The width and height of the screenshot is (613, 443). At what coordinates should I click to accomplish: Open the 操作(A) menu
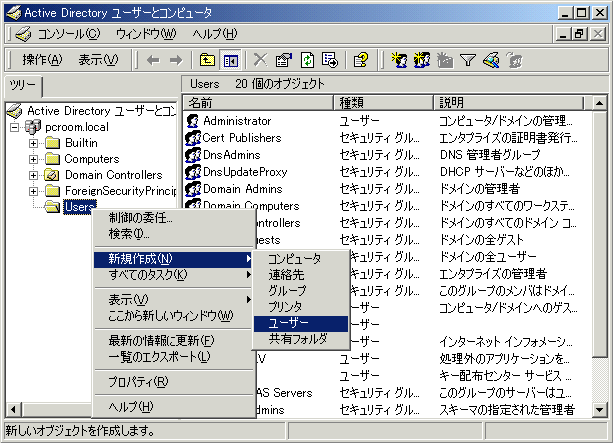pos(42,60)
